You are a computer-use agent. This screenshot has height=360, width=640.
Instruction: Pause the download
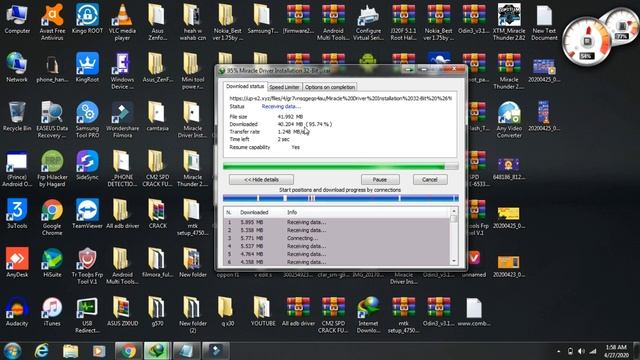tap(380, 180)
